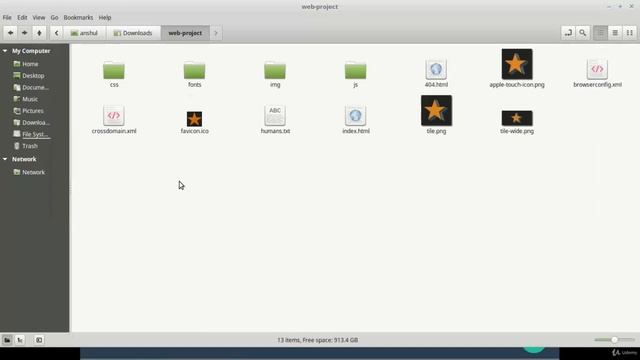Open the anshul breadcrumb folder
The height and width of the screenshot is (360, 640).
[x=84, y=33]
